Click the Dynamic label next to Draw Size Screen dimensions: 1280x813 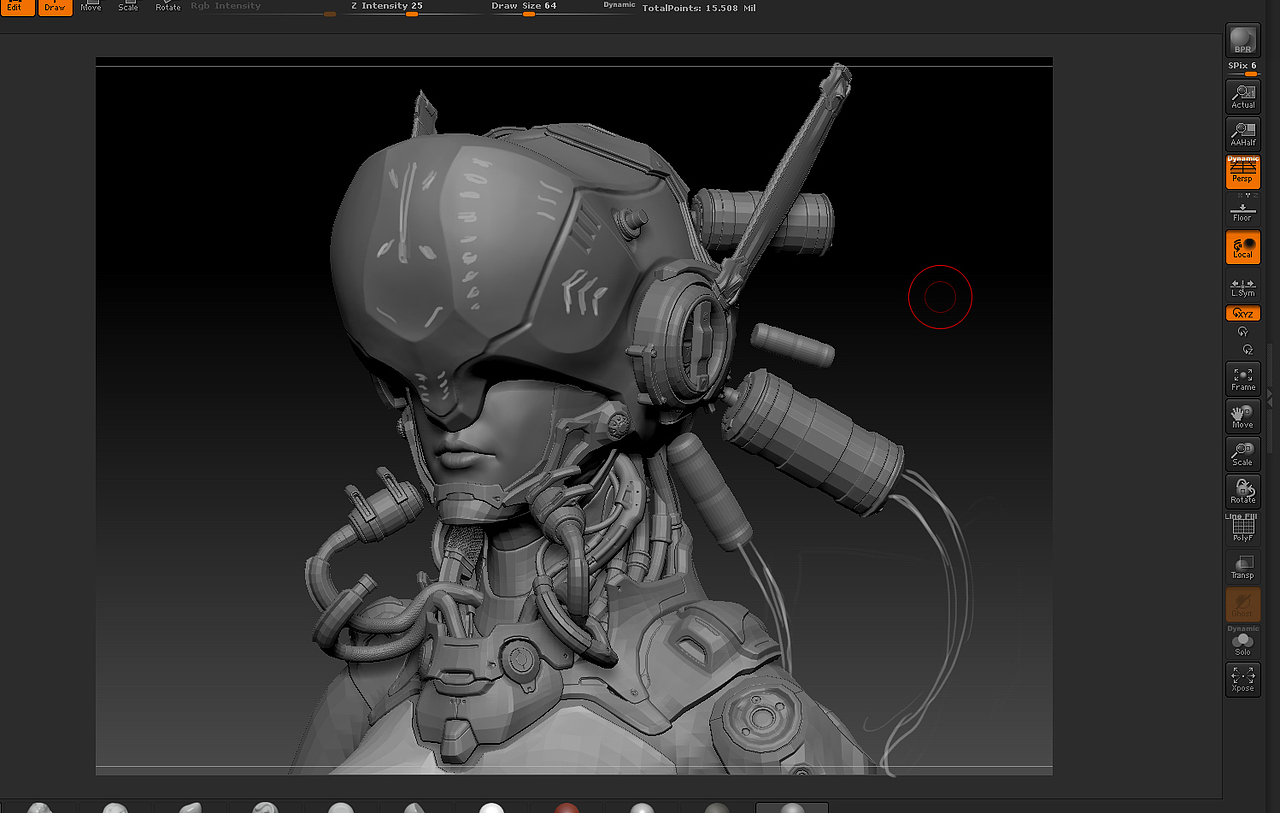tap(619, 5)
